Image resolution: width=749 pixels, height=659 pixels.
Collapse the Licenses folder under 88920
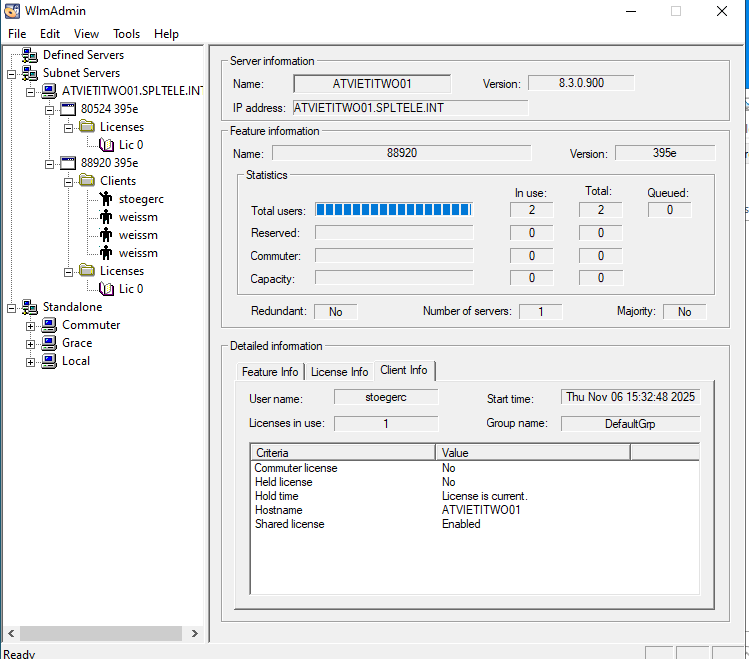pos(69,272)
